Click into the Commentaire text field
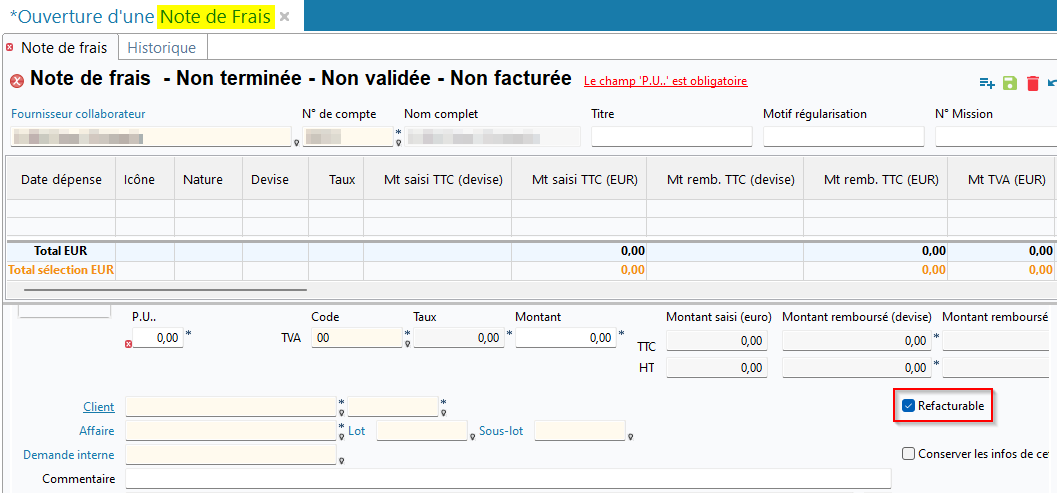Image resolution: width=1057 pixels, height=493 pixels. (x=507, y=479)
